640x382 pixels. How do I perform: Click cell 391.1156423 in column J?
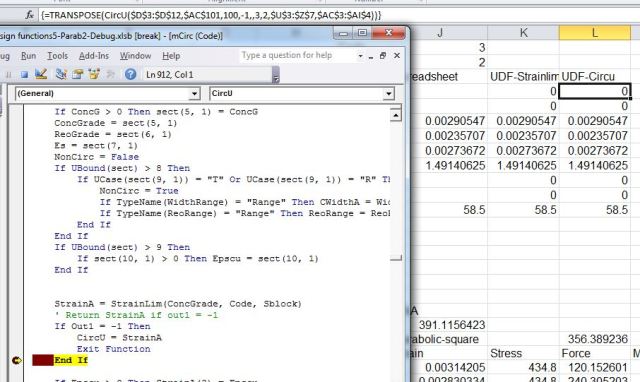[x=449, y=325]
